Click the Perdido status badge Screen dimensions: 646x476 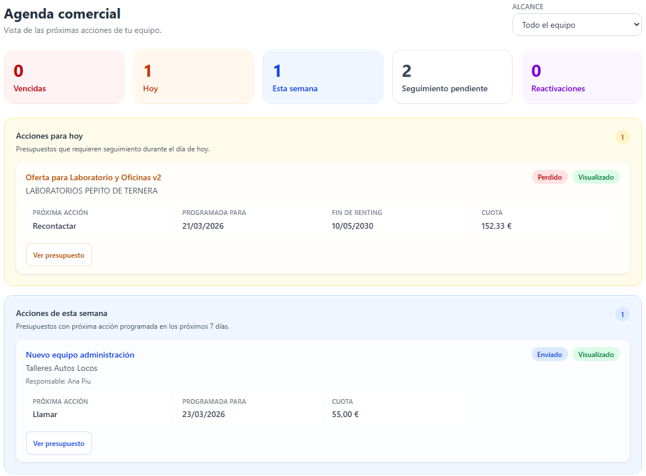coord(549,177)
